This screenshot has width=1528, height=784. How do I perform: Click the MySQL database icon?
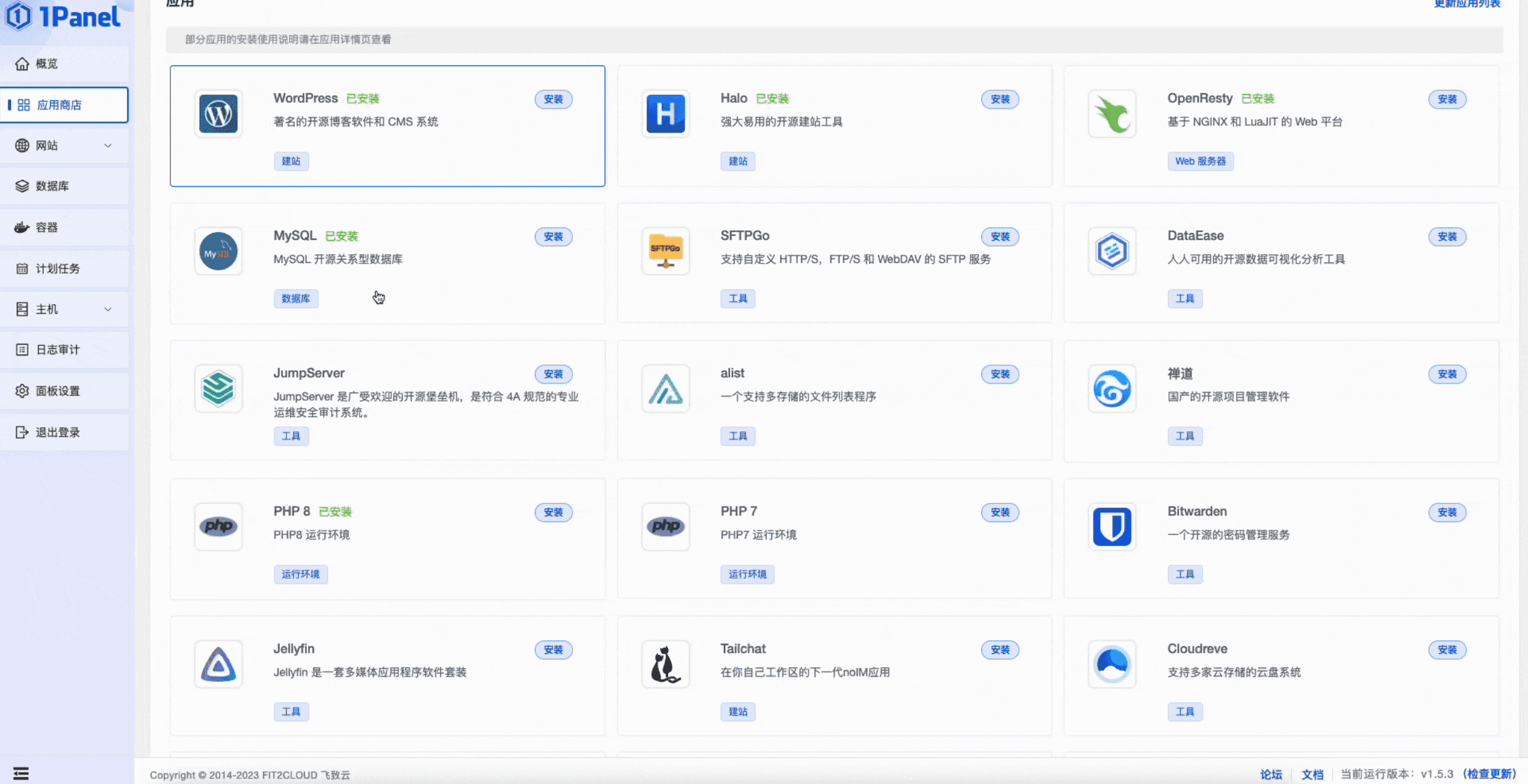click(218, 251)
